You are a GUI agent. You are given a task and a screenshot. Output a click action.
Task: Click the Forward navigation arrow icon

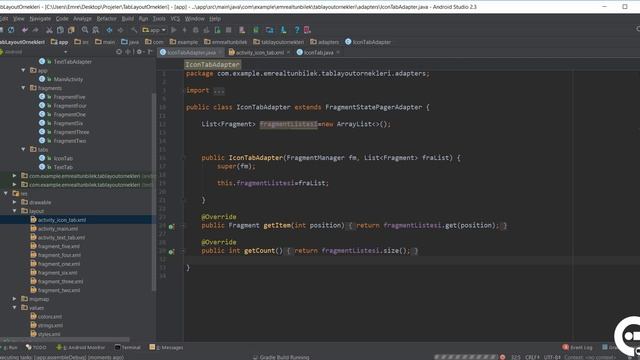click(x=120, y=30)
